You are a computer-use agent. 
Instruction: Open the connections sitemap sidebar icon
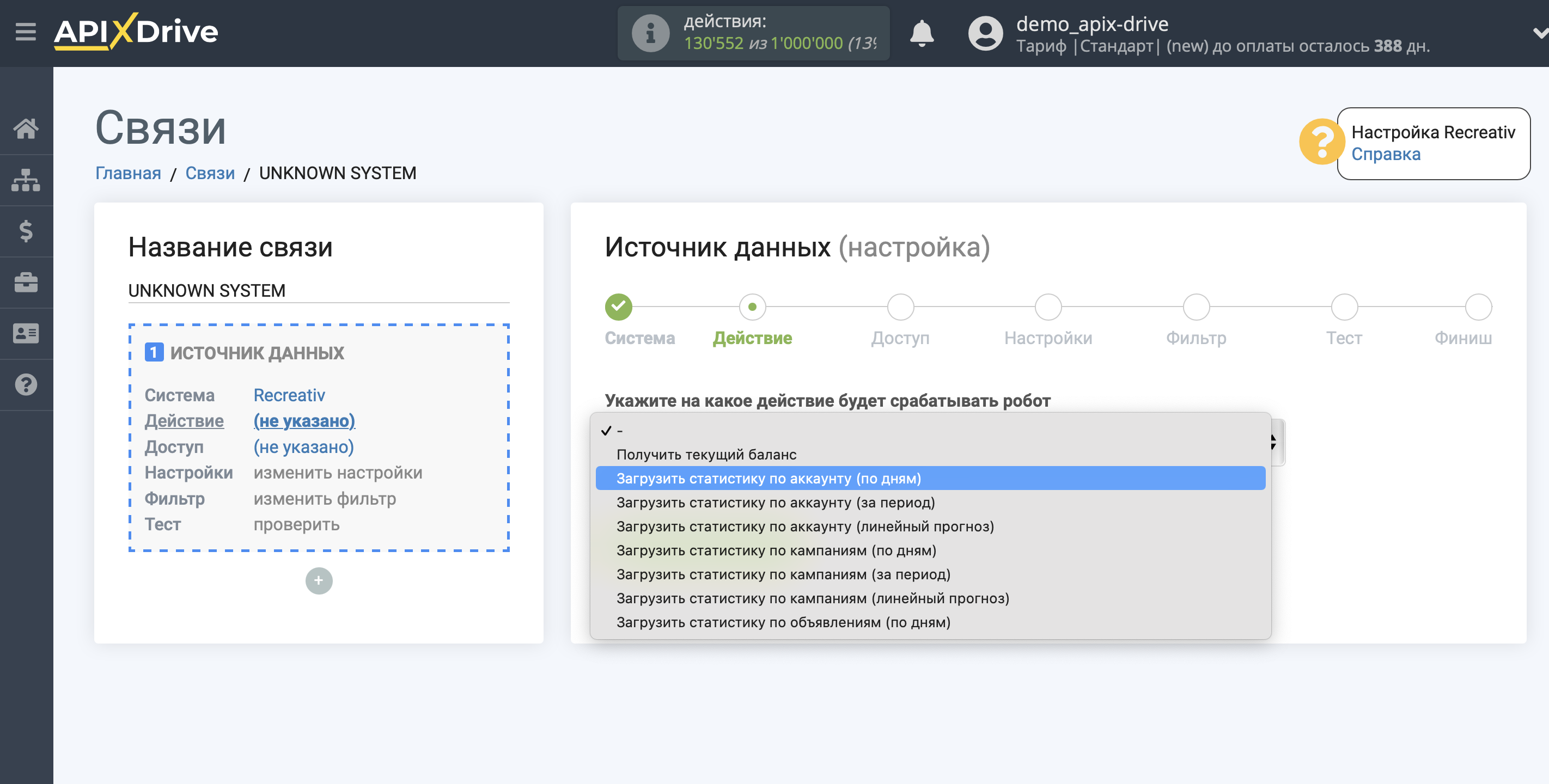26,180
